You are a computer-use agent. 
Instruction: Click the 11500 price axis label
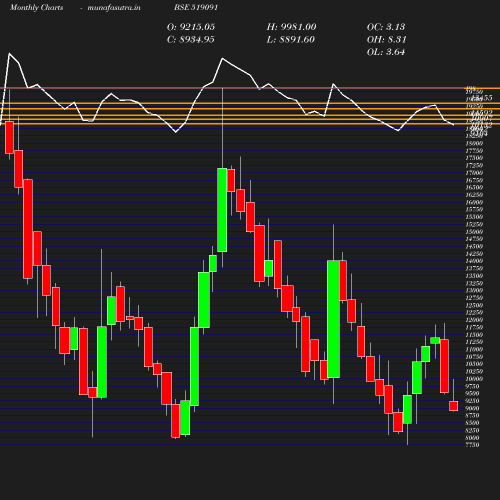click(474, 335)
